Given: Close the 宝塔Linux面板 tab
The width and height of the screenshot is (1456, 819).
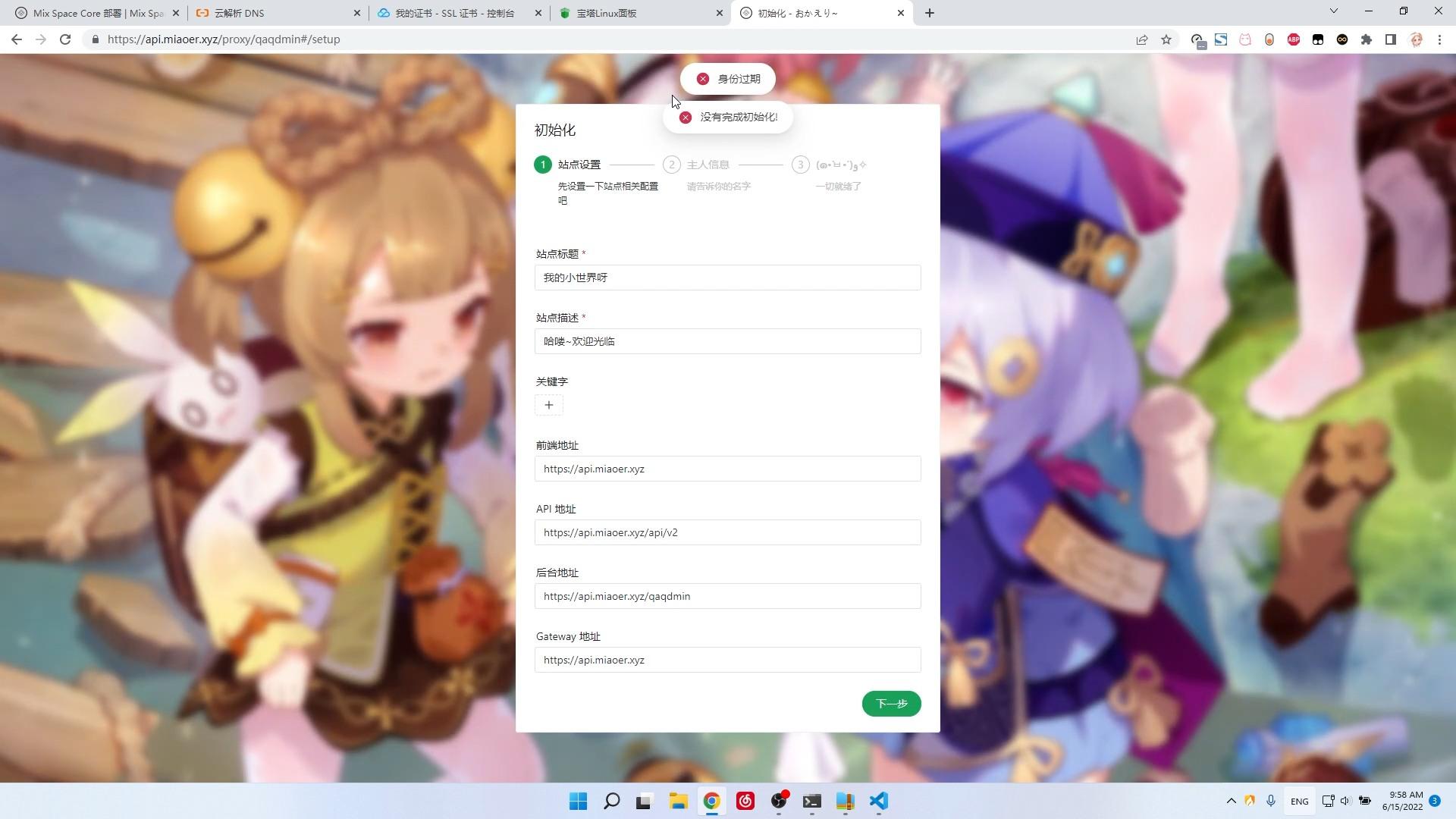Looking at the screenshot, I should pos(720,13).
